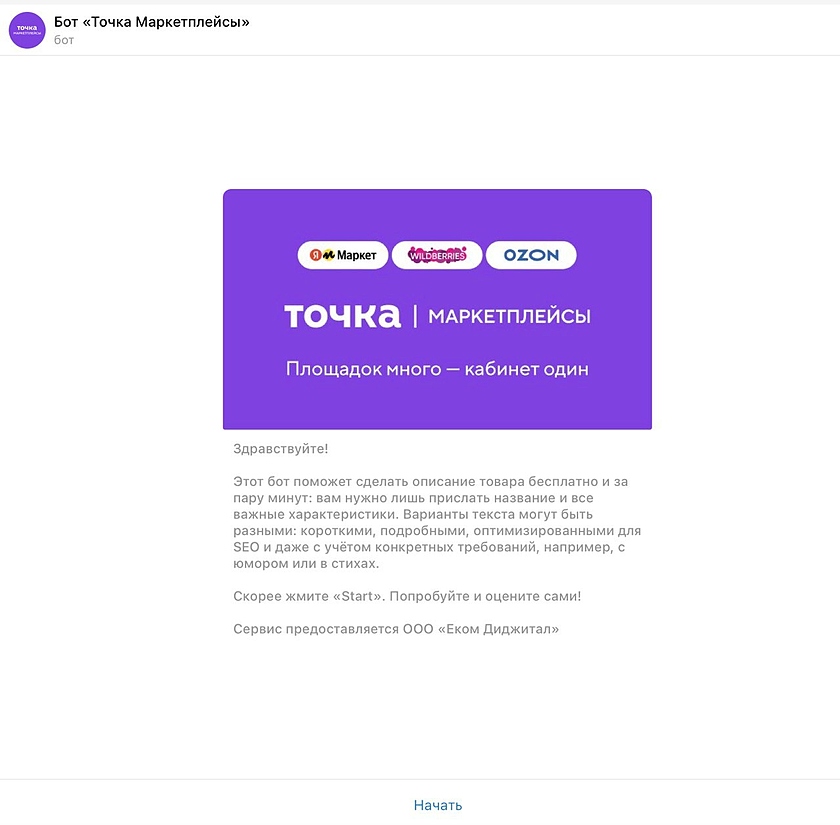This screenshot has width=840, height=825.
Task: Select the бот label under the name
Action: click(x=62, y=41)
